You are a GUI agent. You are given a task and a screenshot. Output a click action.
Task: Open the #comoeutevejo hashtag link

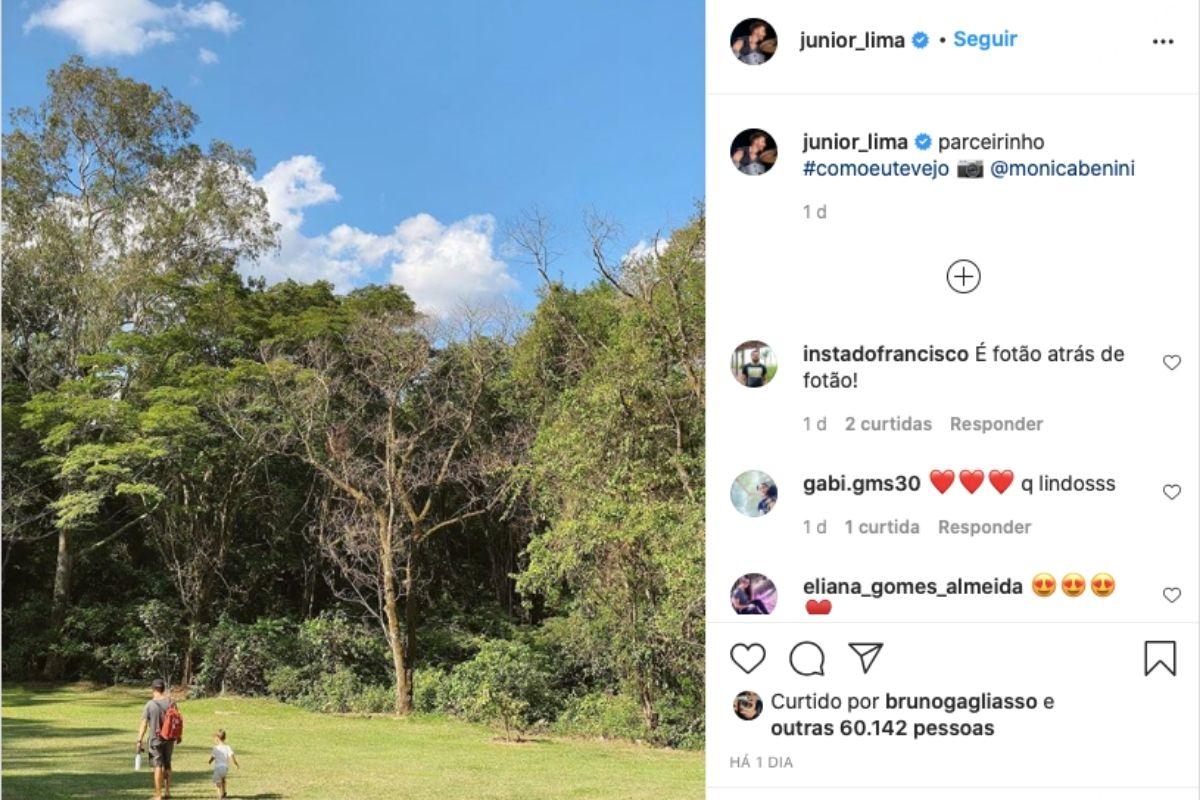tap(876, 169)
